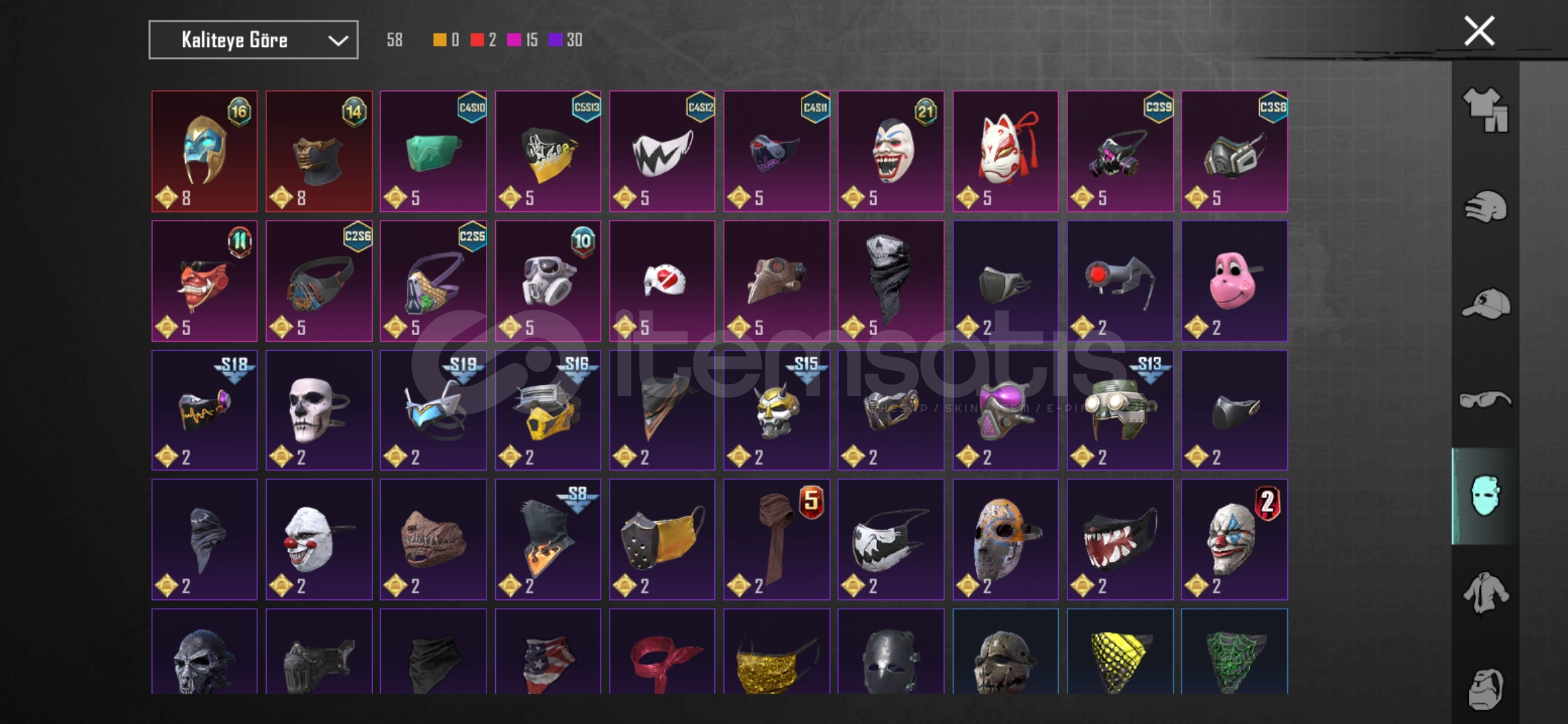Select the C4S10 green mask item
The image size is (1568, 724).
433,152
